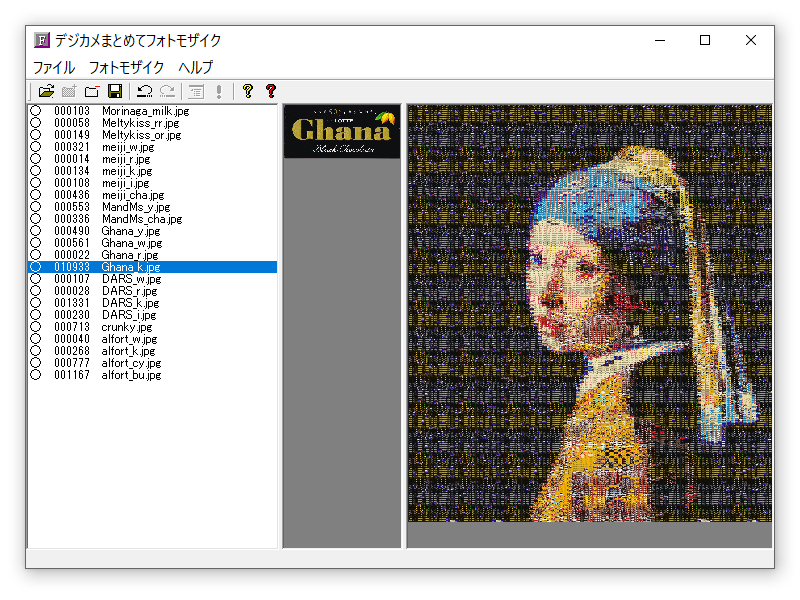Viewport: 800px width, 600px height.
Task: Select meiji_i.jpg in the file list
Action: [126, 183]
